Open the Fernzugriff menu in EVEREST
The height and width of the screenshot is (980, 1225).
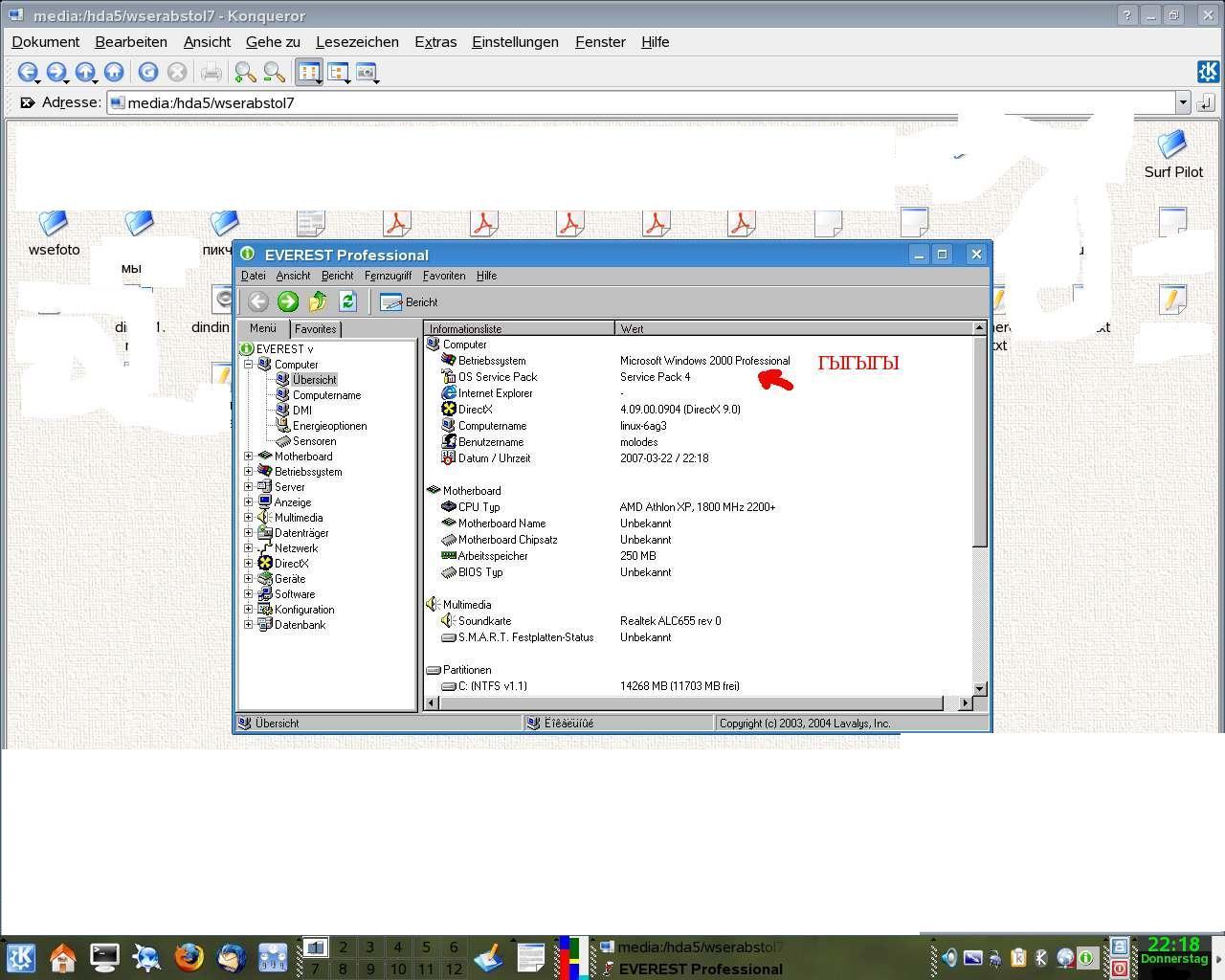pos(388,276)
